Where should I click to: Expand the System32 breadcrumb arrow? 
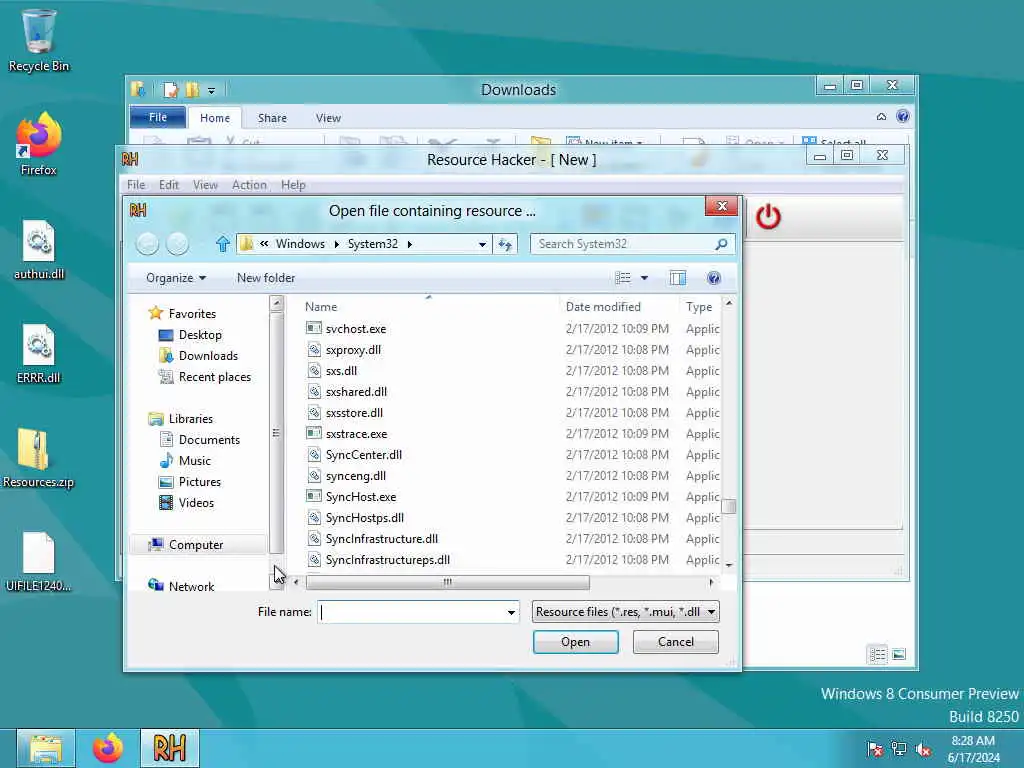point(409,244)
